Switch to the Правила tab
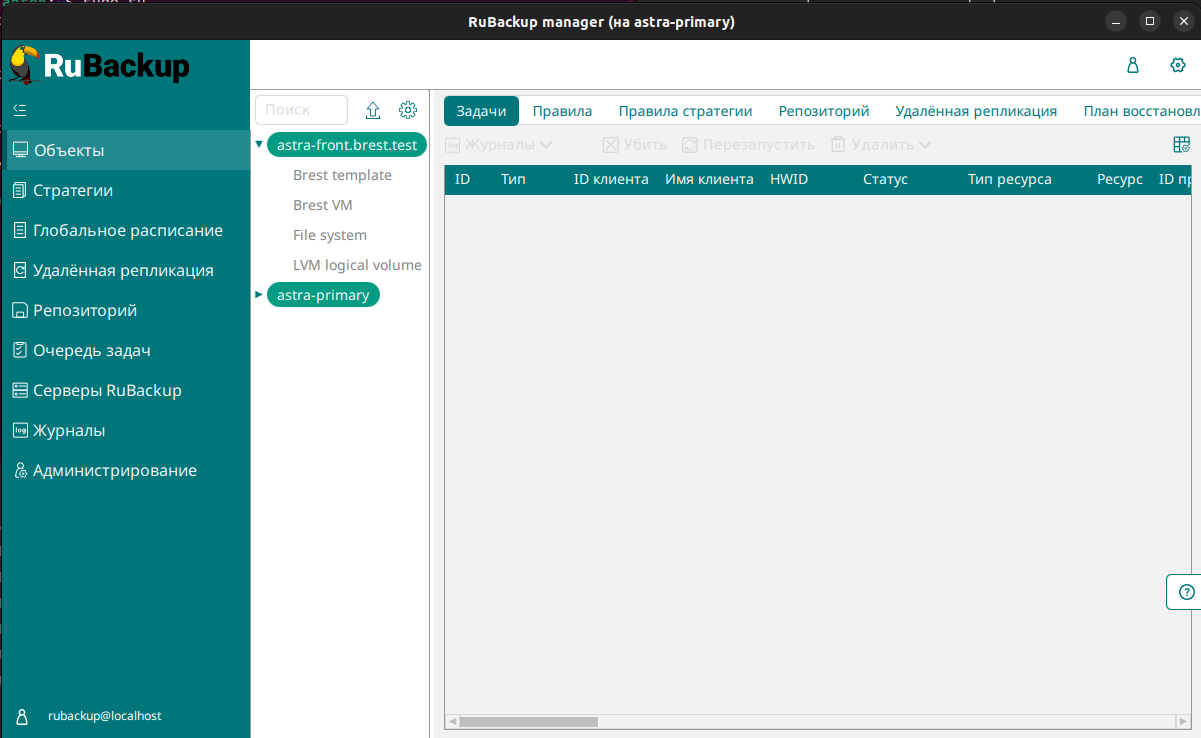Image resolution: width=1201 pixels, height=738 pixels. [562, 111]
